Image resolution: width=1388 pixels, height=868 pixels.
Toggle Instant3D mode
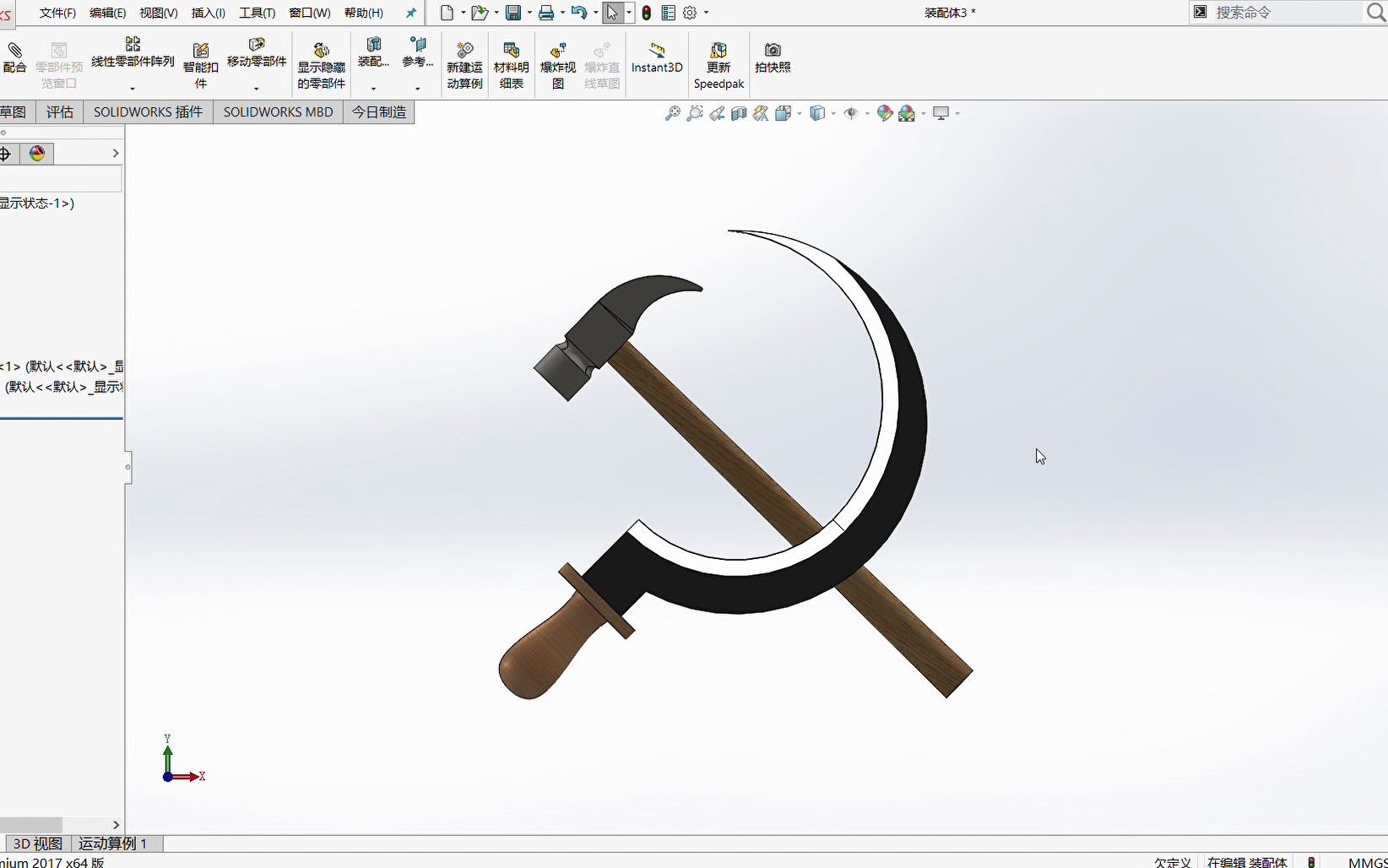point(657,57)
